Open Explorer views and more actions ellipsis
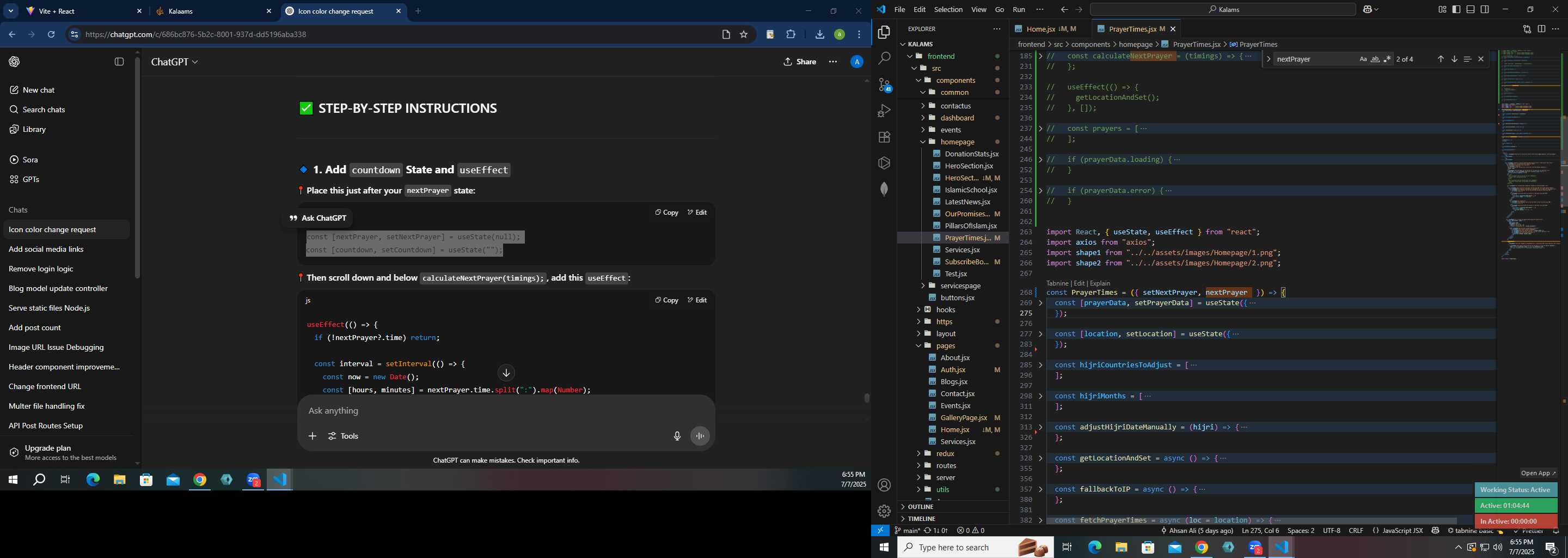 [996, 29]
